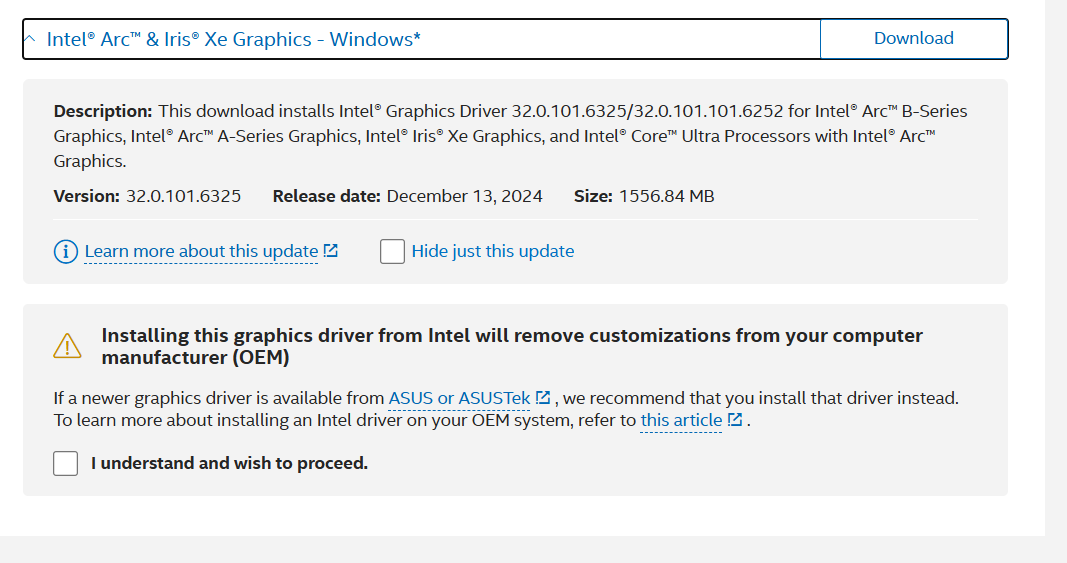Collapse the Intel Arc & Iris Xe section chevron
This screenshot has width=1067, height=563.
point(30,39)
